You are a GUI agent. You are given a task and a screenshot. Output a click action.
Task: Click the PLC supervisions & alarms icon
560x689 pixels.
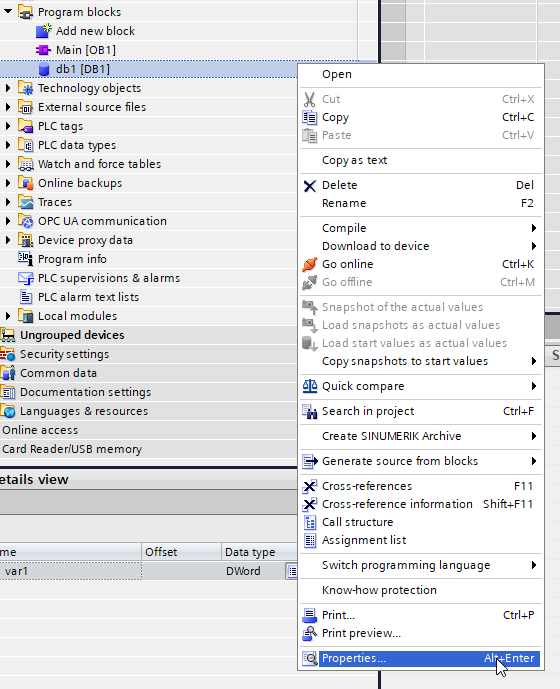click(x=25, y=278)
